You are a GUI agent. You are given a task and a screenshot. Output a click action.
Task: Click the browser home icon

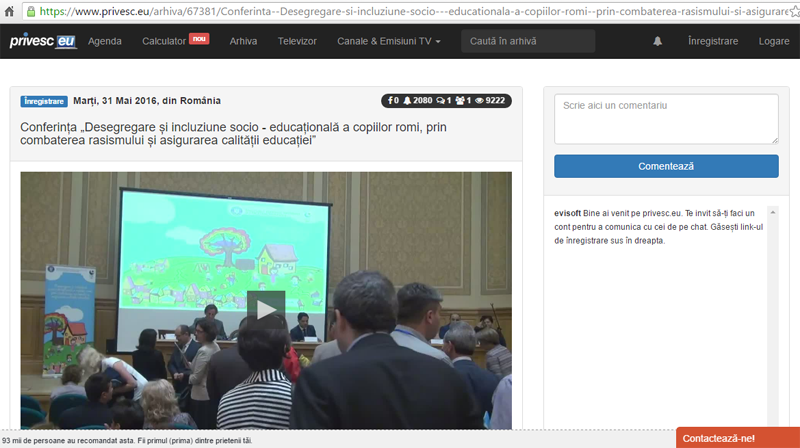click(x=9, y=11)
